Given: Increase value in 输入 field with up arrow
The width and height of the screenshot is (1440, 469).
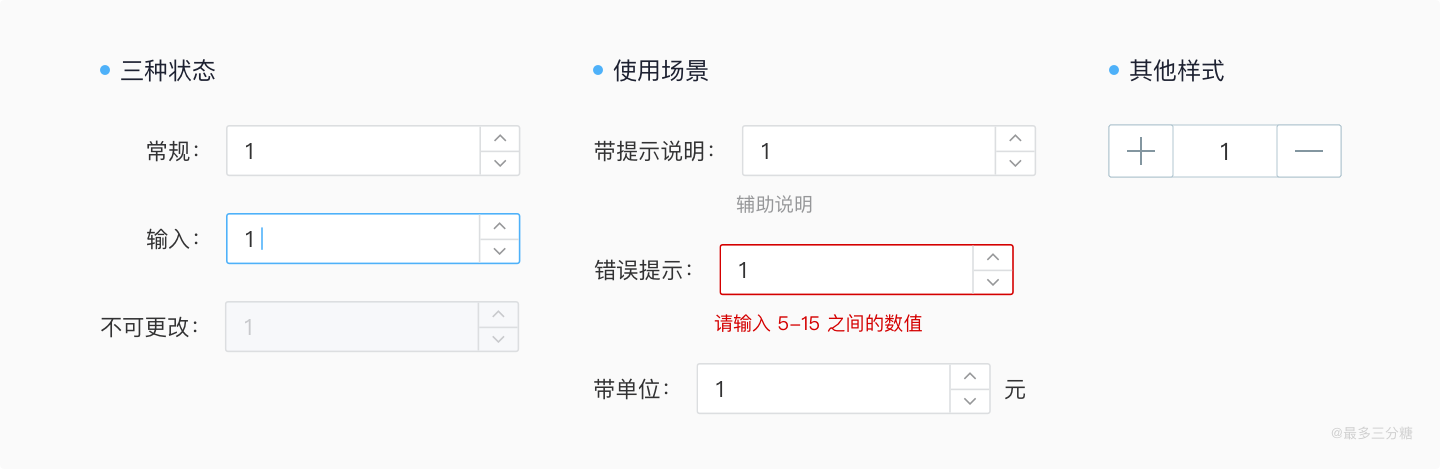Looking at the screenshot, I should tap(500, 226).
